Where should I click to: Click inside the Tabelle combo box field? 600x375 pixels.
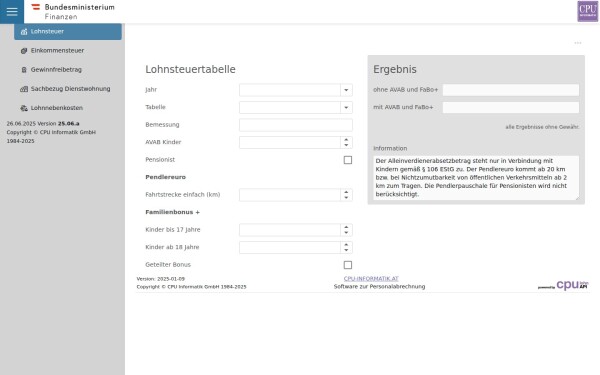pos(290,108)
